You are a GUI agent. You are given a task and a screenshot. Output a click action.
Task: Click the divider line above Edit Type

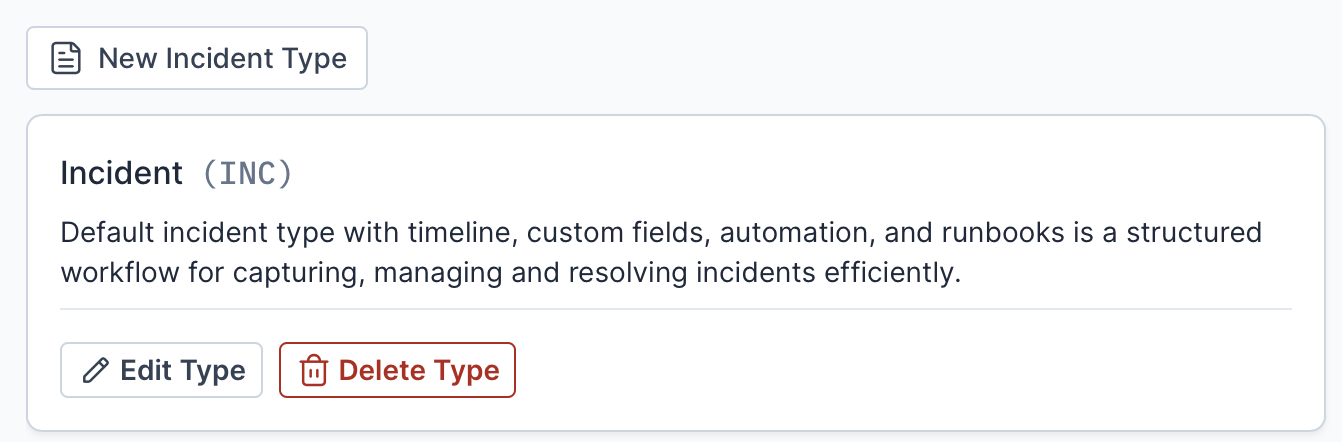coord(676,309)
